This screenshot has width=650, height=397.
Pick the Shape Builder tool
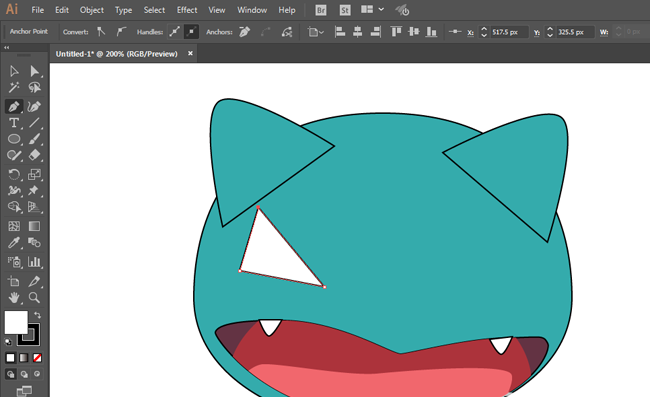(14, 207)
